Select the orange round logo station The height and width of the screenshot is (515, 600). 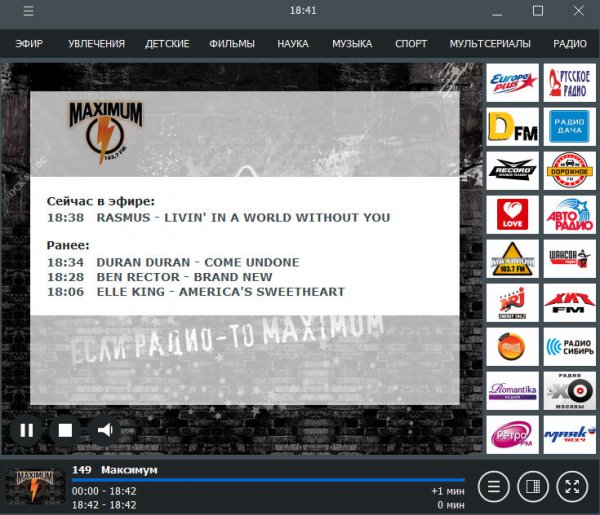pyautogui.click(x=512, y=347)
